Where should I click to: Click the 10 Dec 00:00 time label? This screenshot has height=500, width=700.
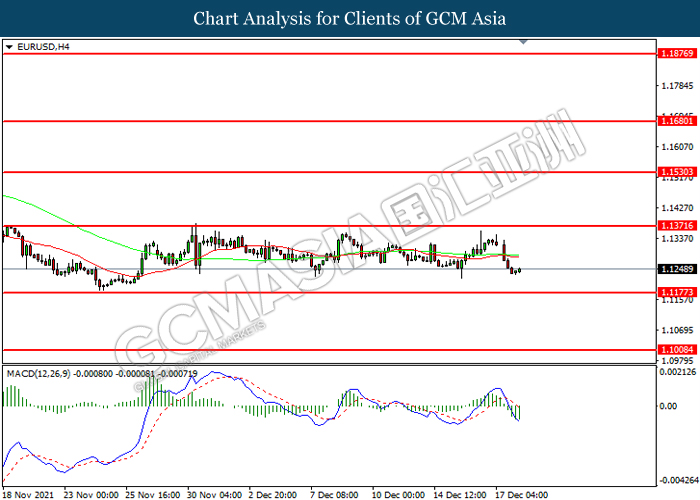pos(398,495)
